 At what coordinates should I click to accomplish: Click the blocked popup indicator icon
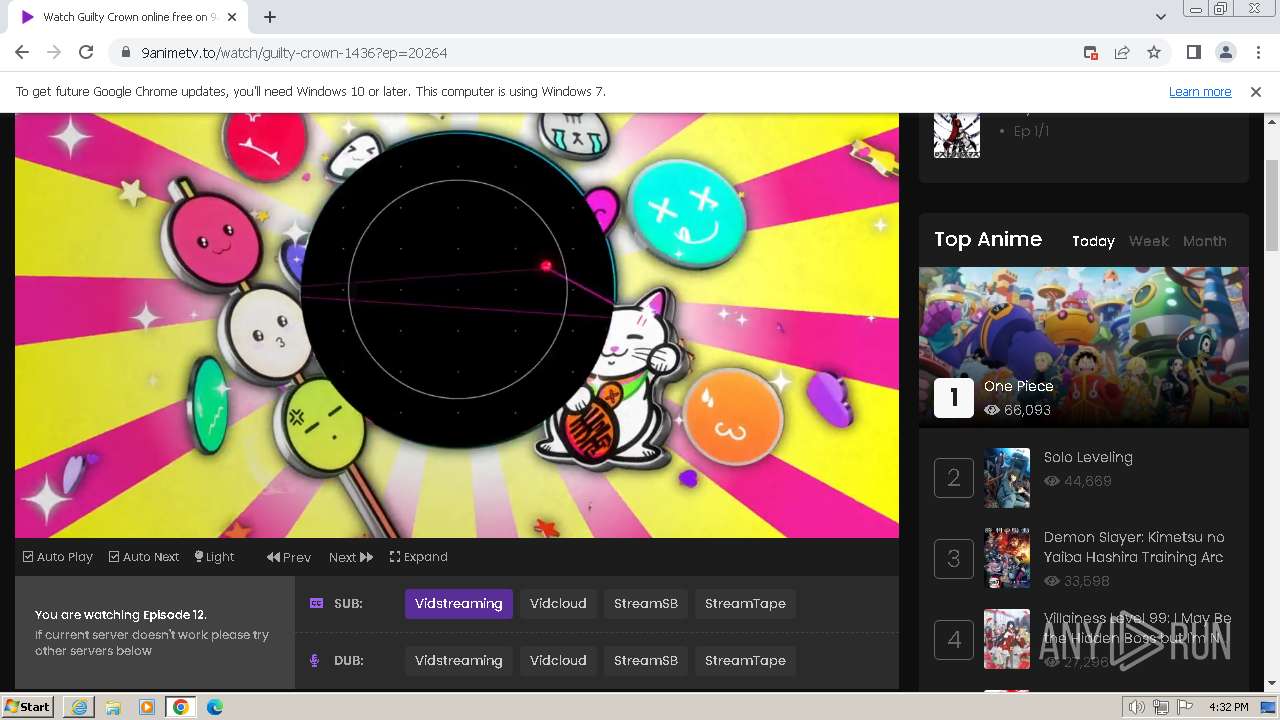[x=1091, y=53]
